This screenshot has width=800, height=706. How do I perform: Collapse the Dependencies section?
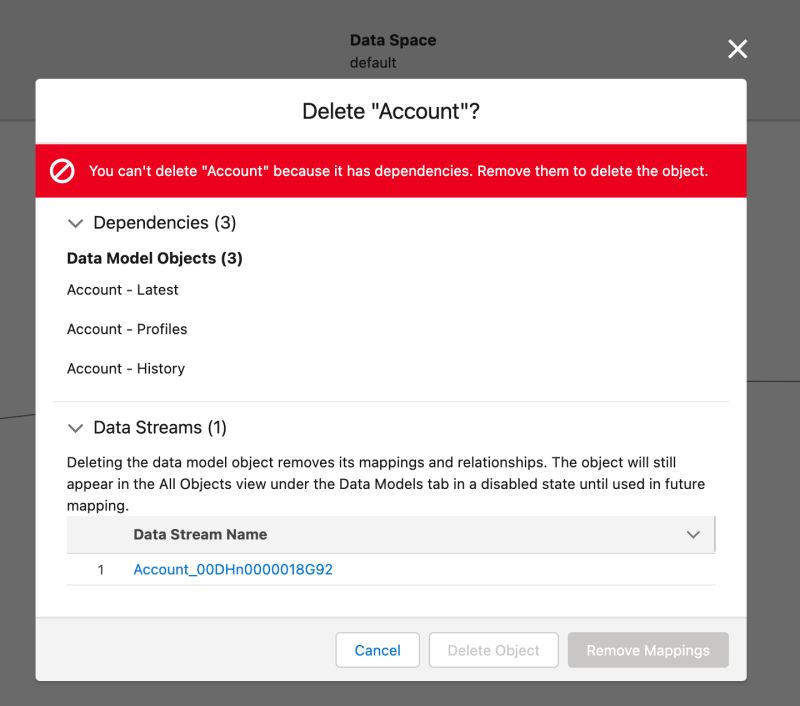tap(75, 223)
